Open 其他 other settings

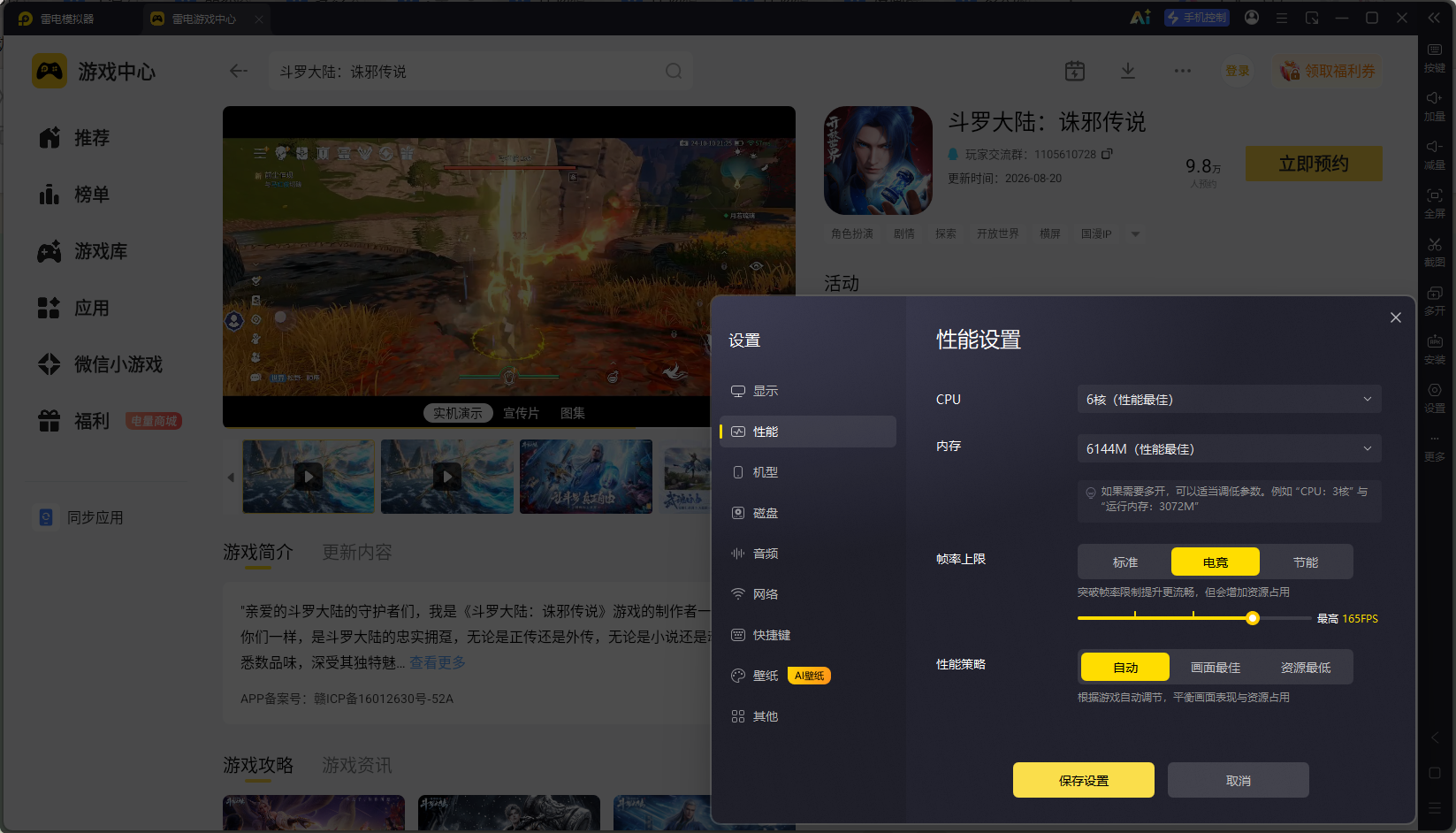tap(808, 716)
